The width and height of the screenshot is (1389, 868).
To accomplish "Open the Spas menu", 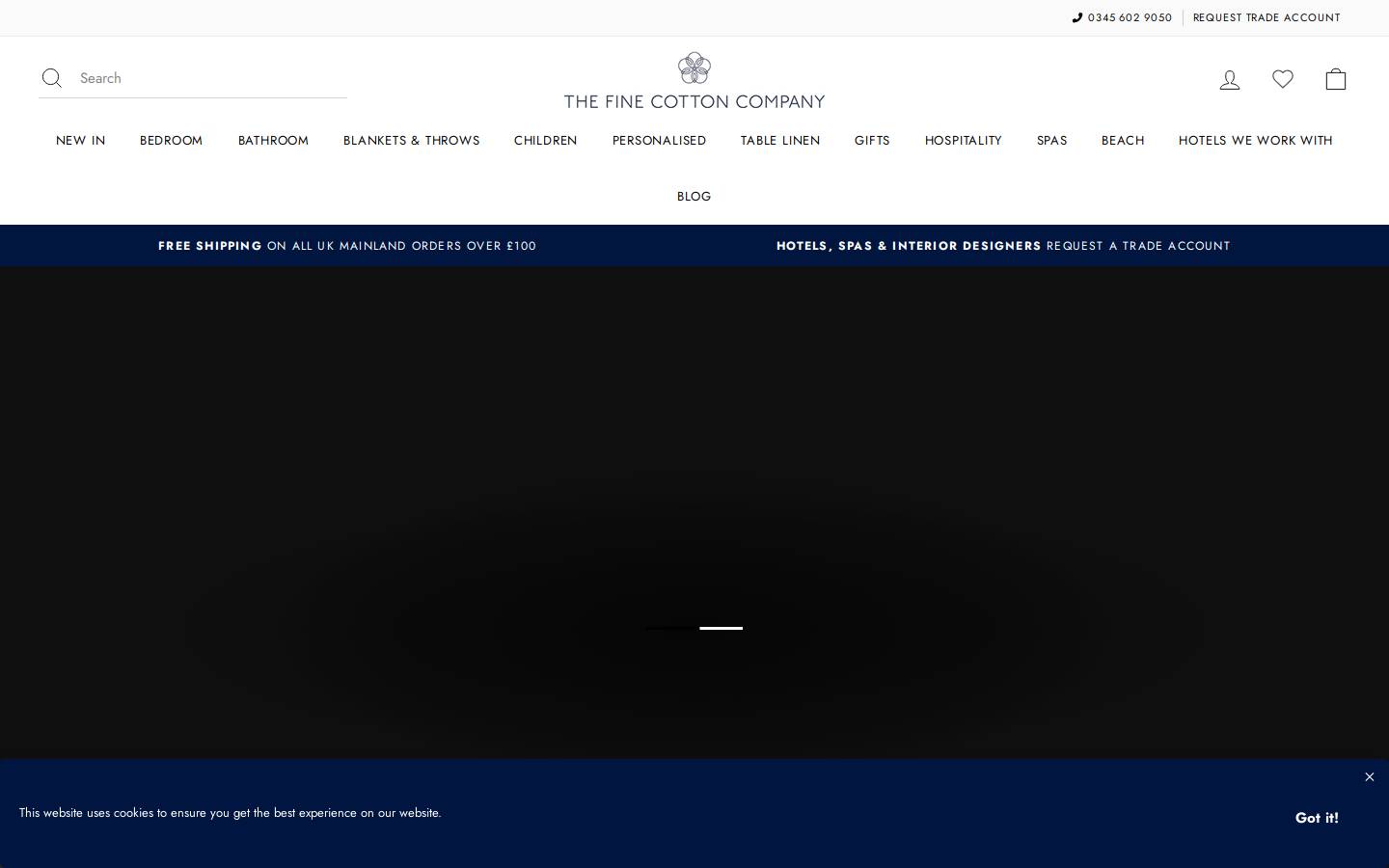I will click(x=1051, y=140).
